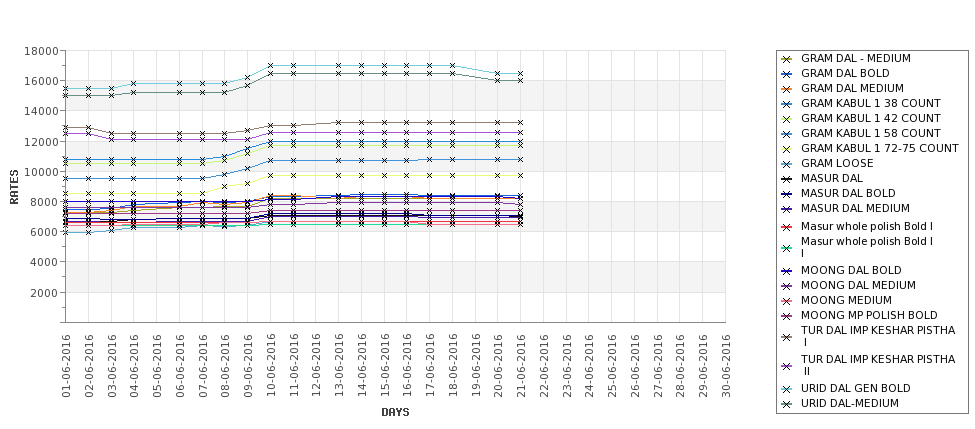Click the 01-06-2016 date label
Screen dimensions: 975x429
coord(66,366)
